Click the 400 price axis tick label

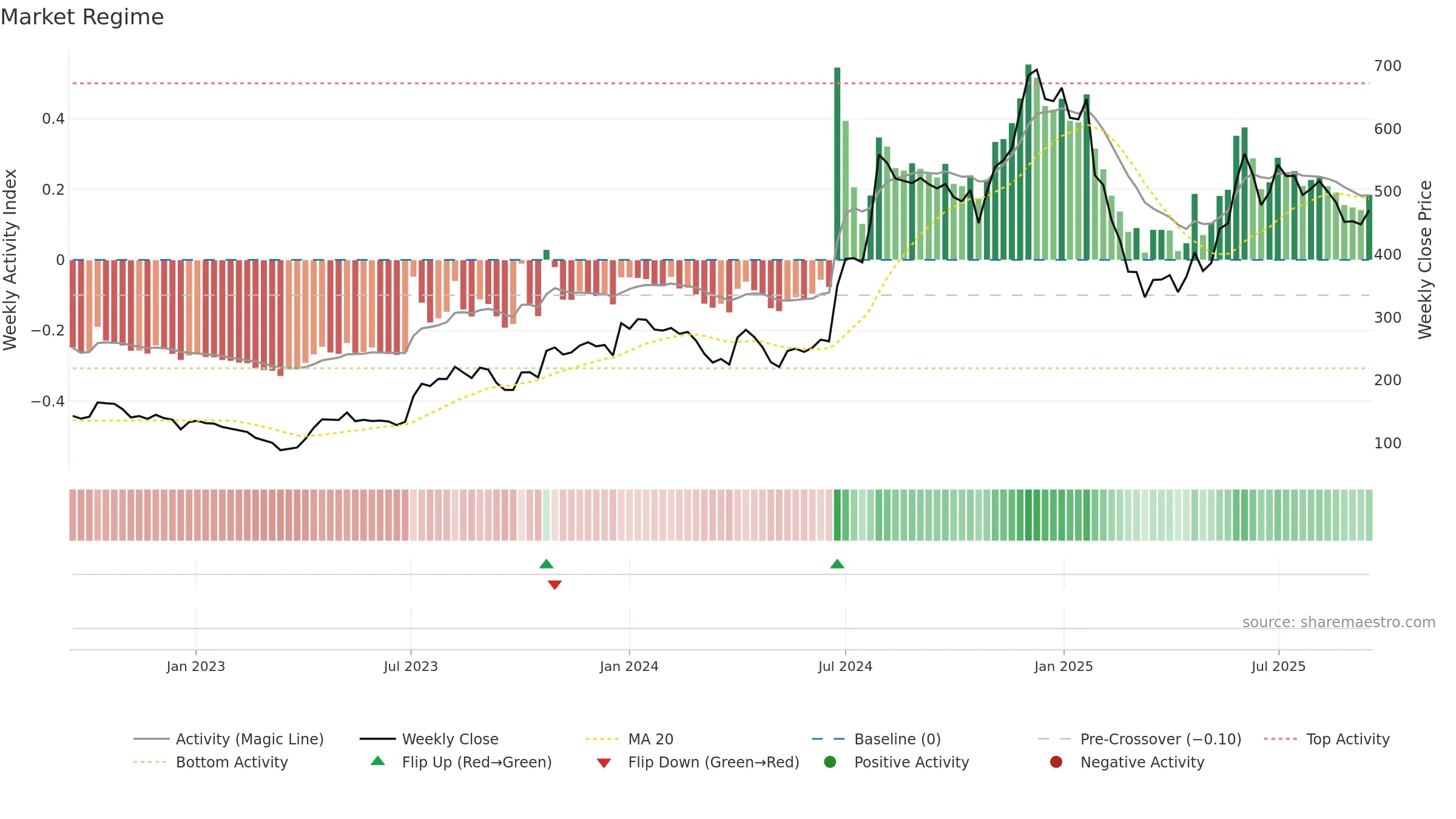(1388, 255)
